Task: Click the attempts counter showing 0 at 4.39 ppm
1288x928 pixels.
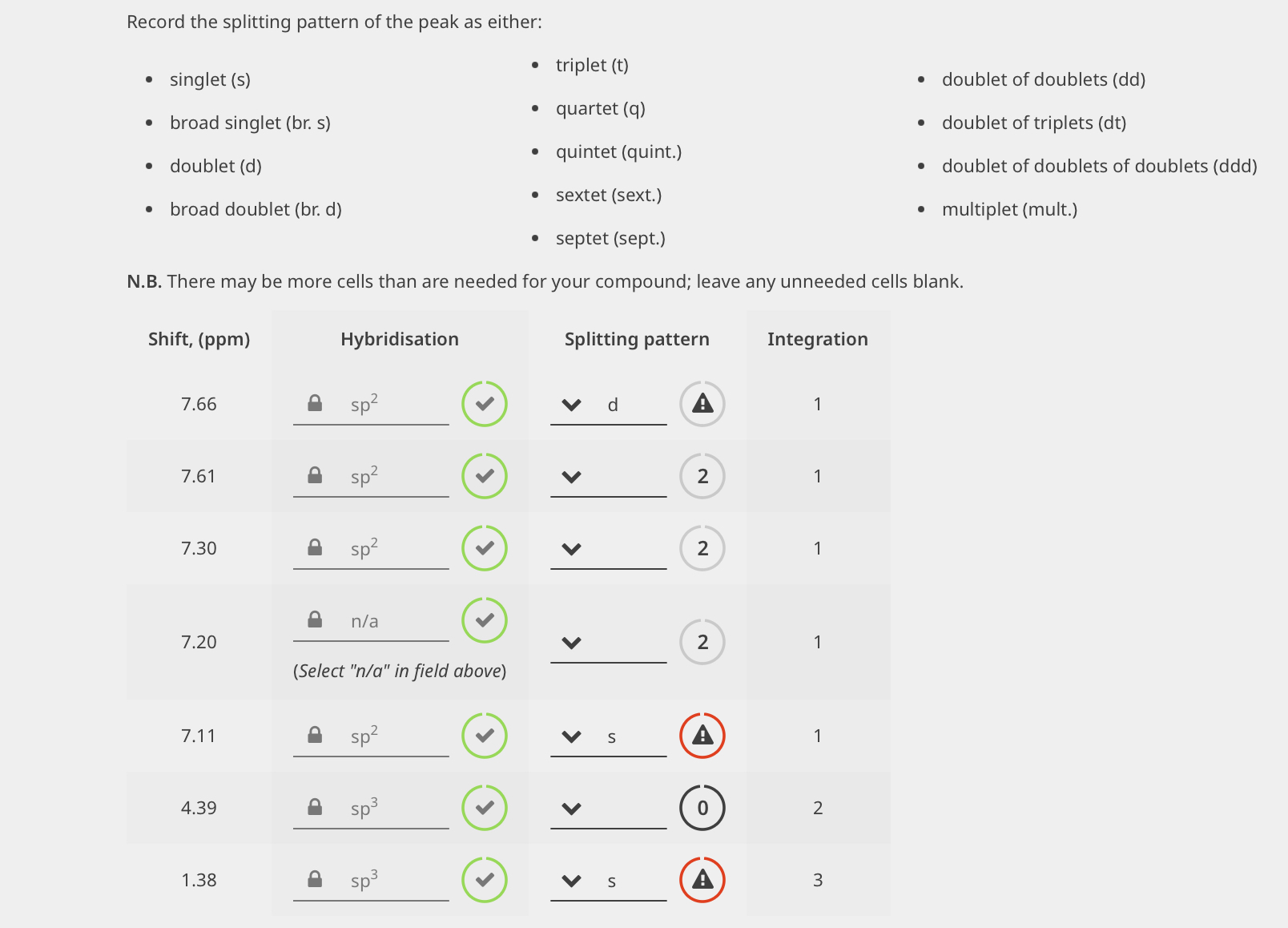Action: pyautogui.click(x=702, y=808)
